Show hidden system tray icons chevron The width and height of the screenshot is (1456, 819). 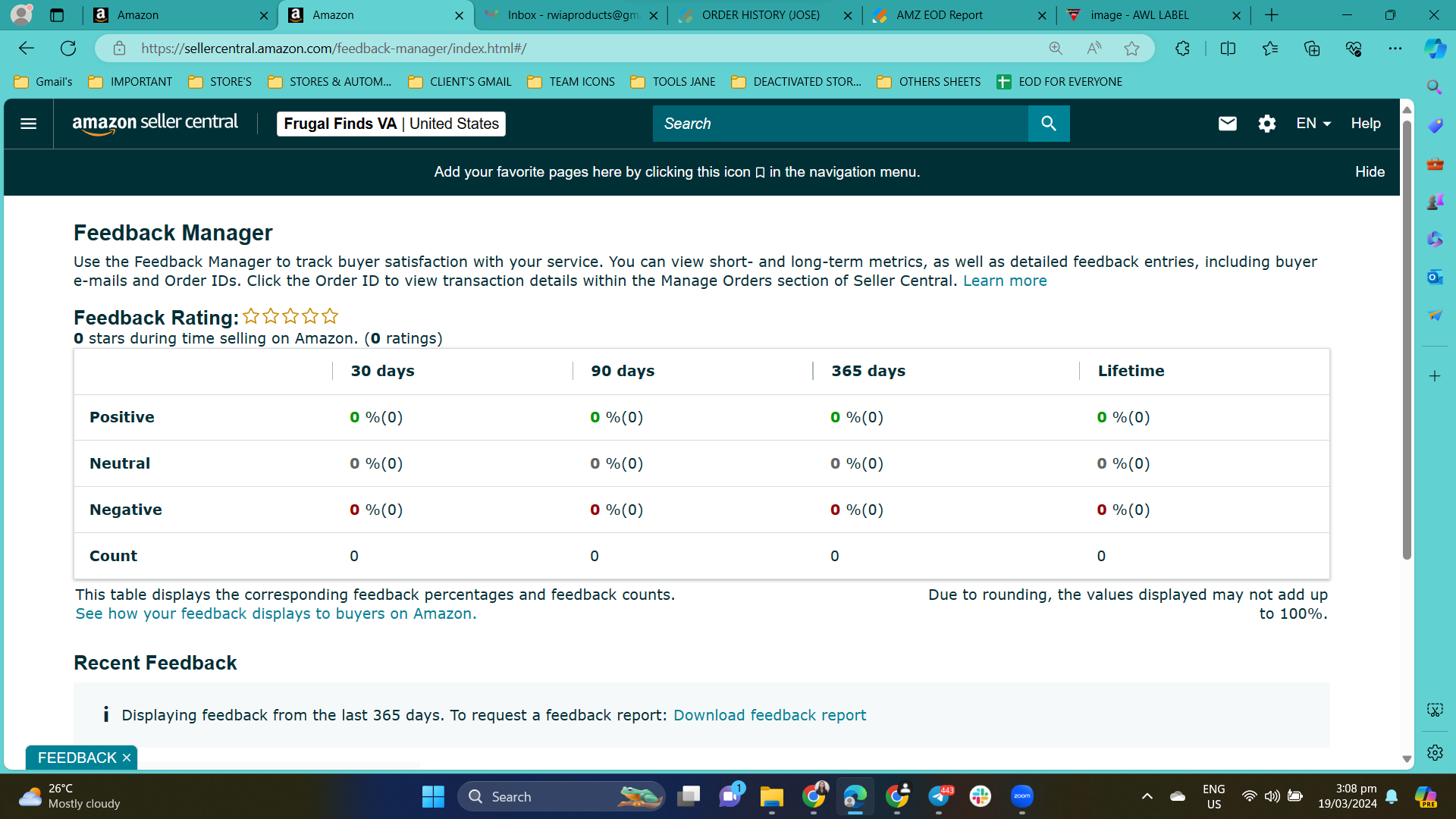coord(1147,796)
